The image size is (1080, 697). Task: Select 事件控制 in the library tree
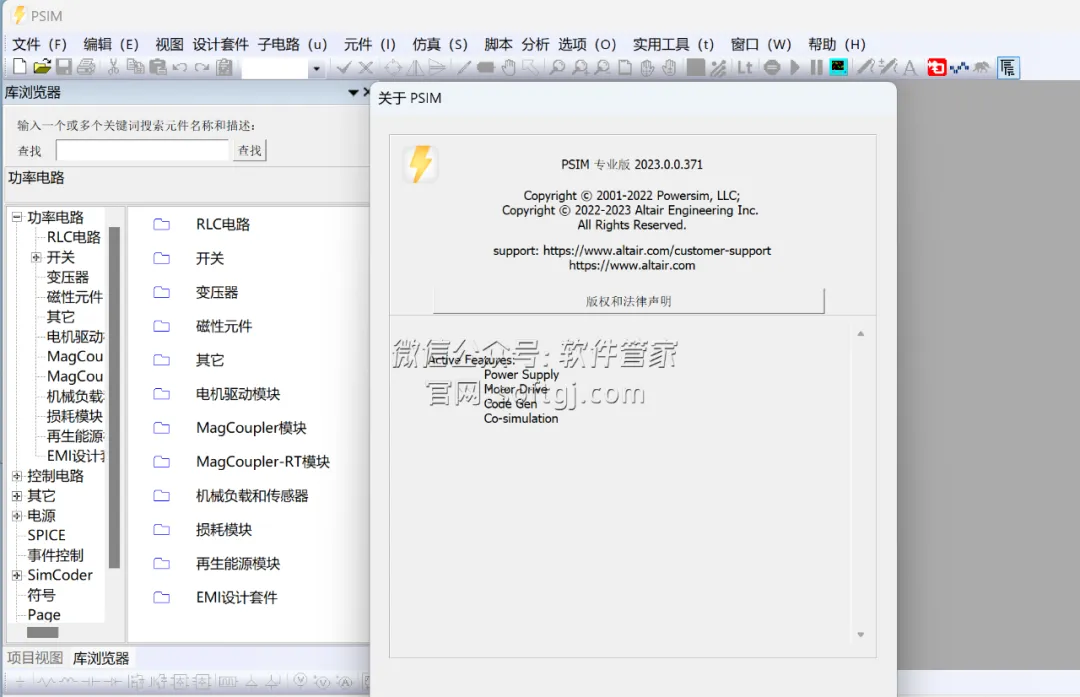click(55, 555)
